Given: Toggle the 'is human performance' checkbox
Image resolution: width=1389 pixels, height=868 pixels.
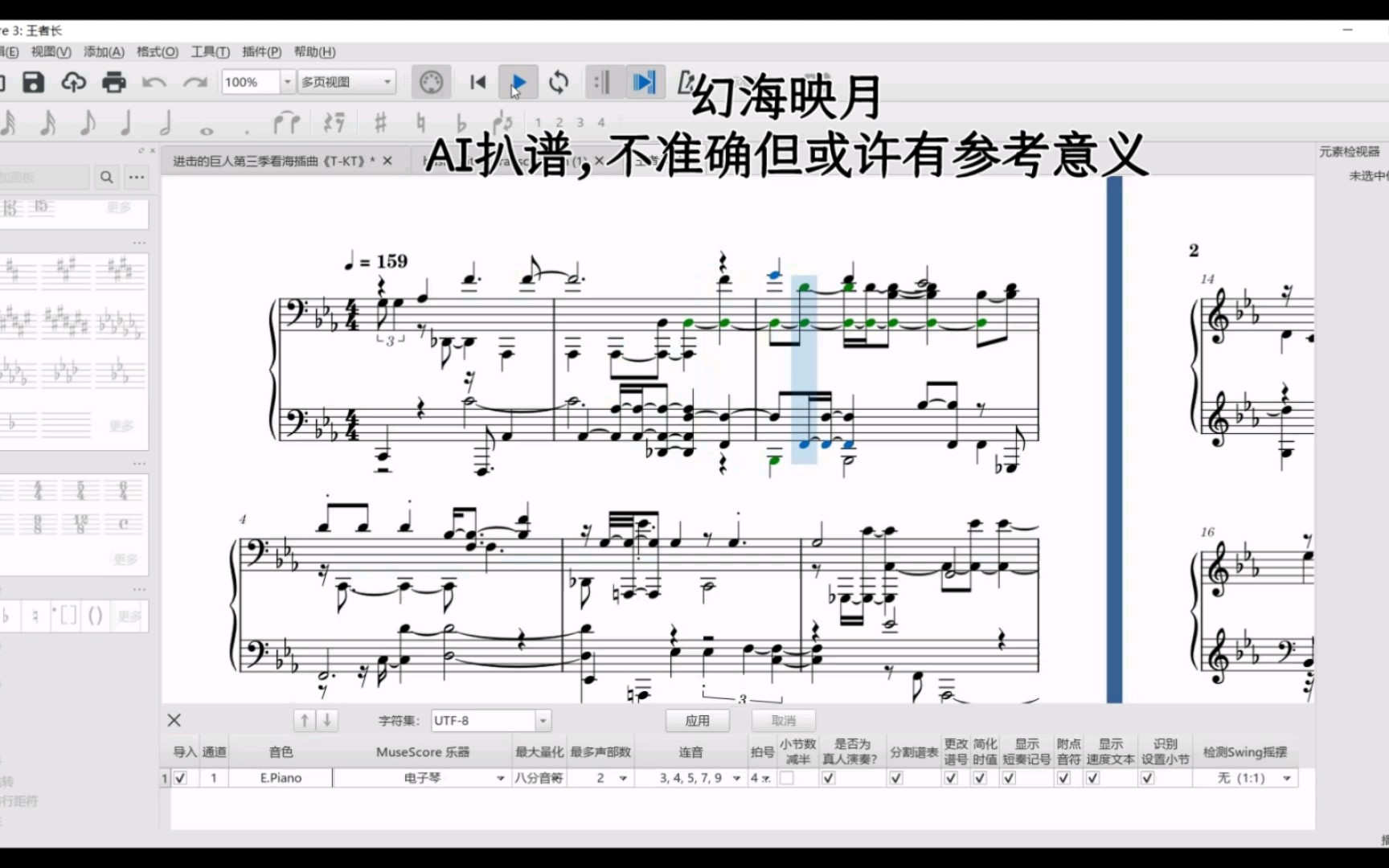Looking at the screenshot, I should pos(829,778).
